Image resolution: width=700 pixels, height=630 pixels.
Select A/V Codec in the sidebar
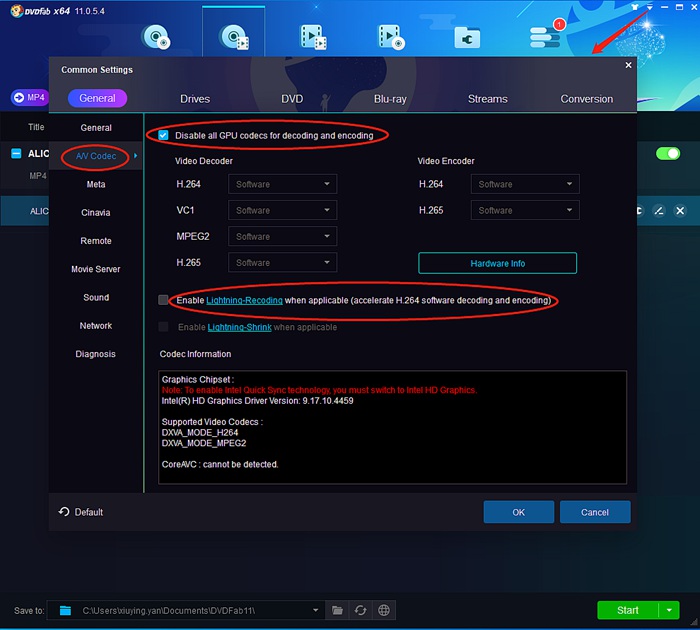click(96, 156)
